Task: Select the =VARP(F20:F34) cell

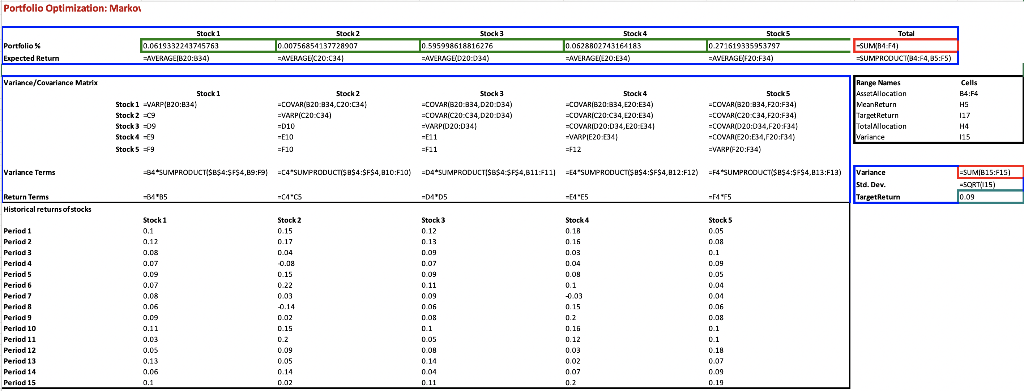Action: [736, 149]
